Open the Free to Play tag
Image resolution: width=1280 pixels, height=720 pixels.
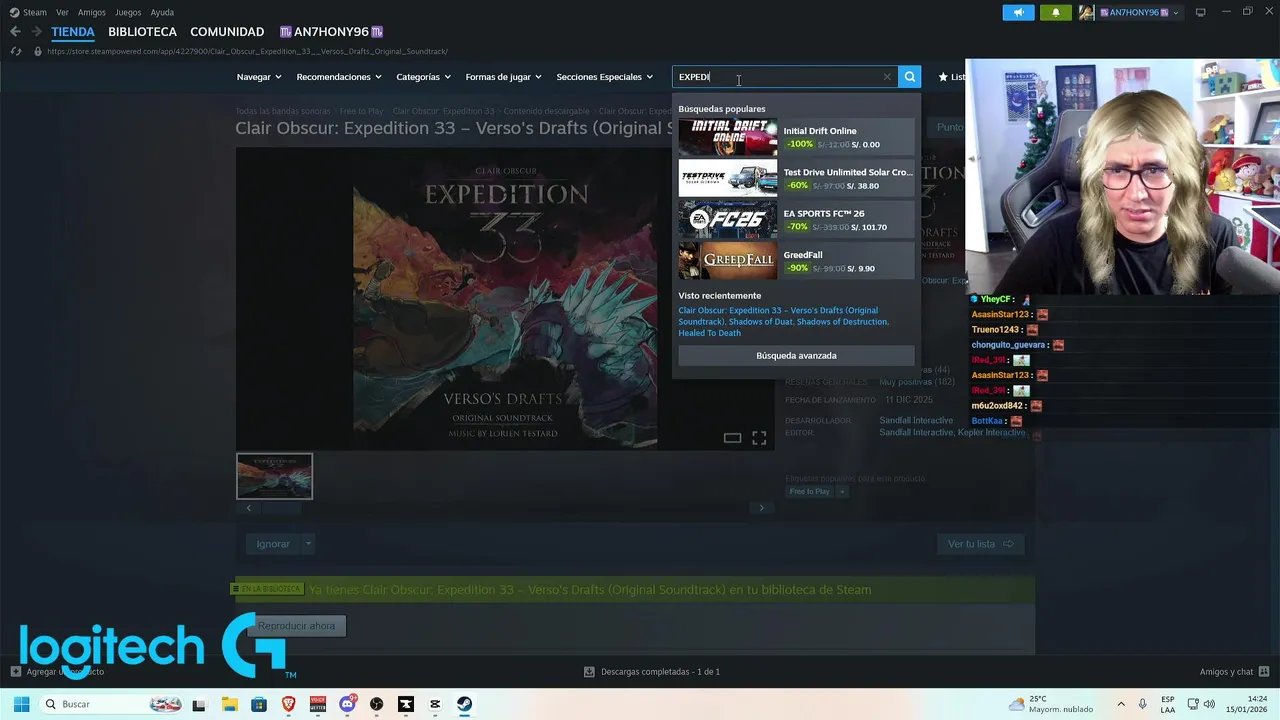click(809, 492)
